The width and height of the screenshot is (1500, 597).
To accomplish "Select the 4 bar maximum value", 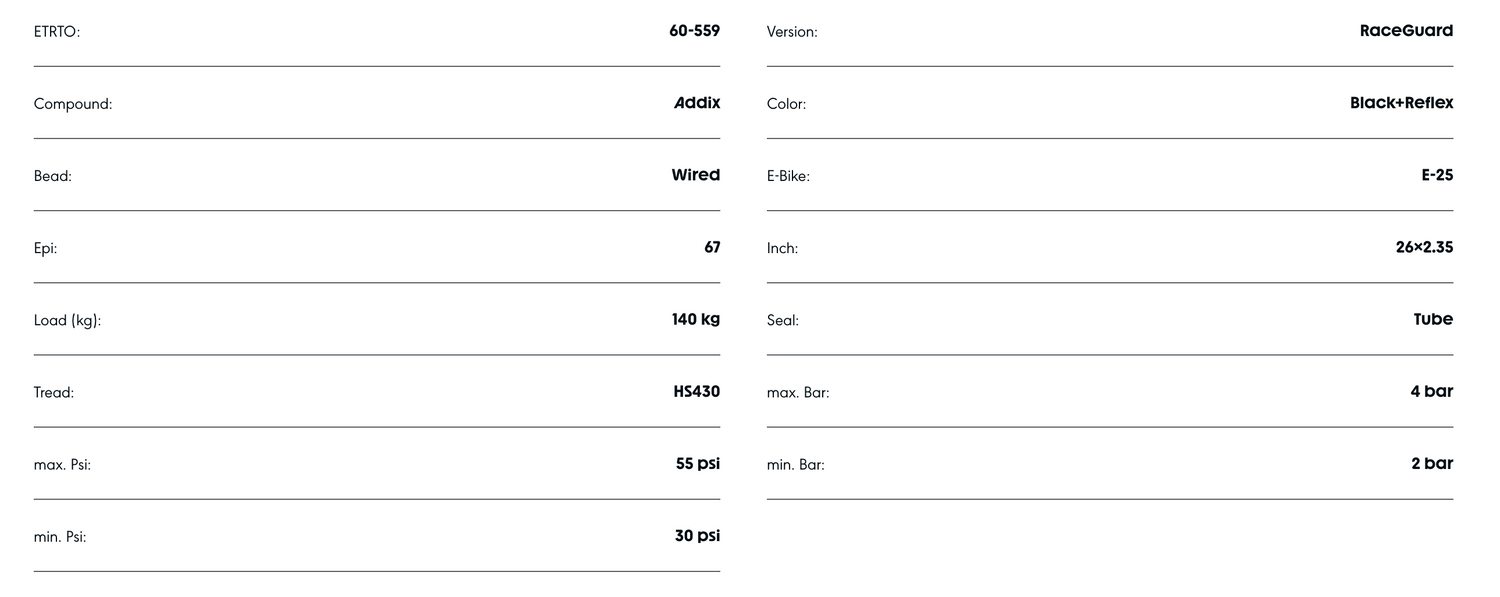I will (x=1431, y=392).
